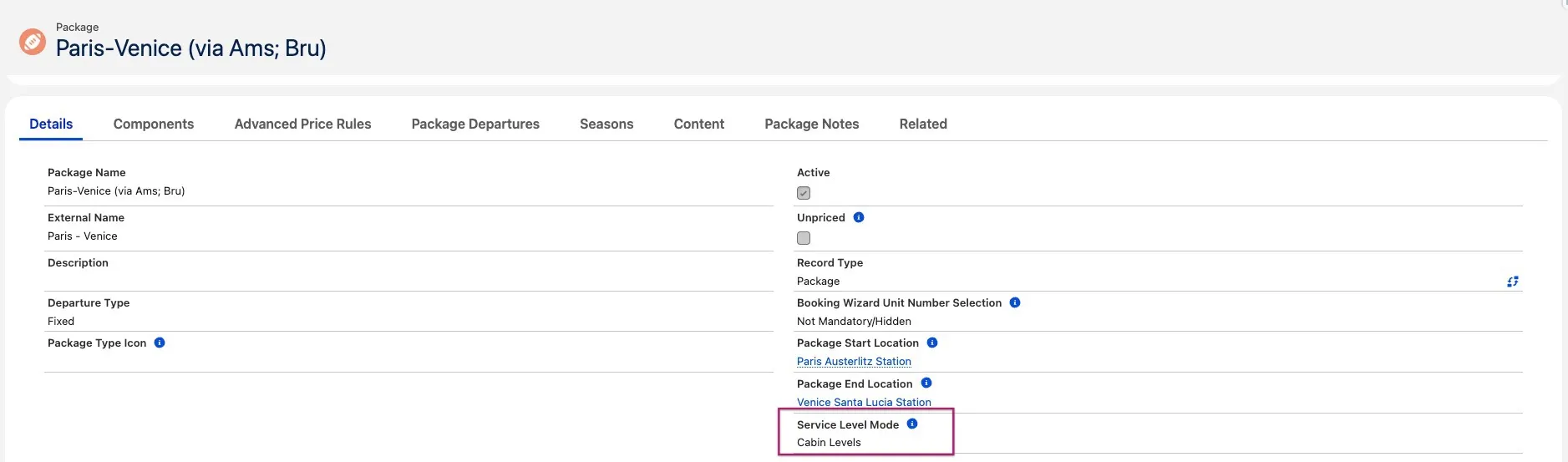Click info icon beside Package Type Icon
The width and height of the screenshot is (1568, 462).
pyautogui.click(x=160, y=343)
